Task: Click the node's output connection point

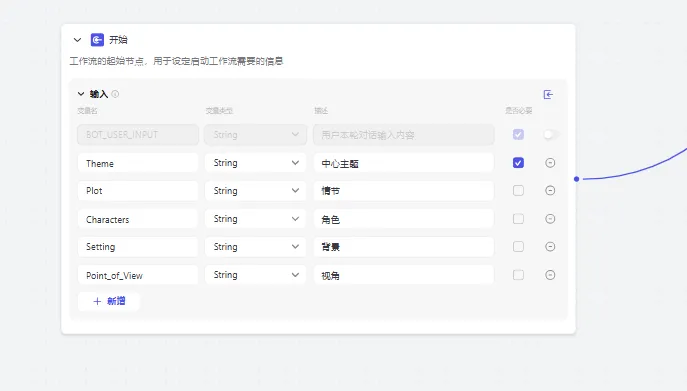Action: [577, 179]
